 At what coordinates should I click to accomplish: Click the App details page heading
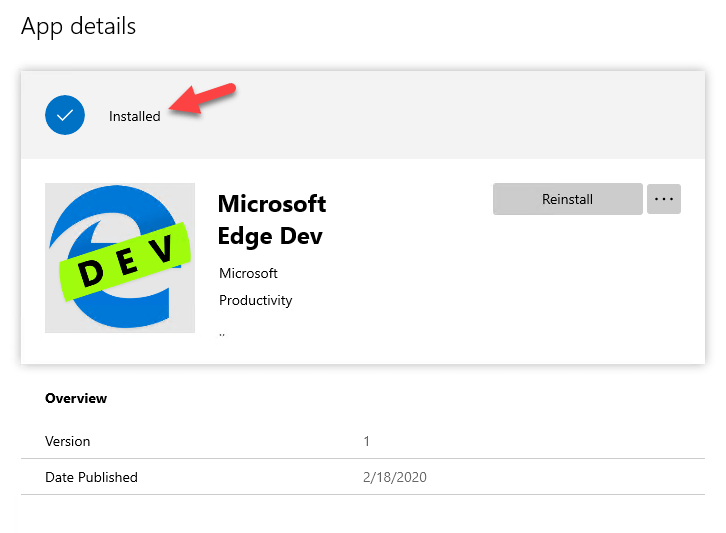pos(79,26)
